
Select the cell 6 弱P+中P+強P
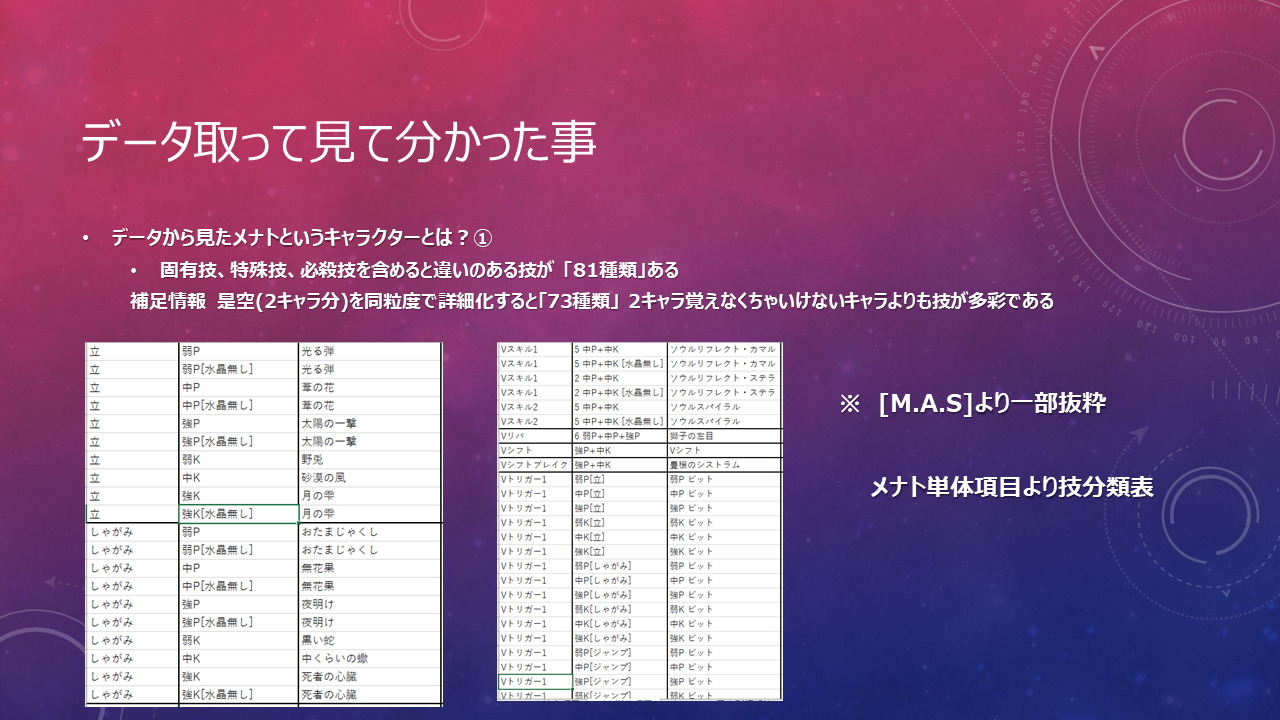[619, 436]
